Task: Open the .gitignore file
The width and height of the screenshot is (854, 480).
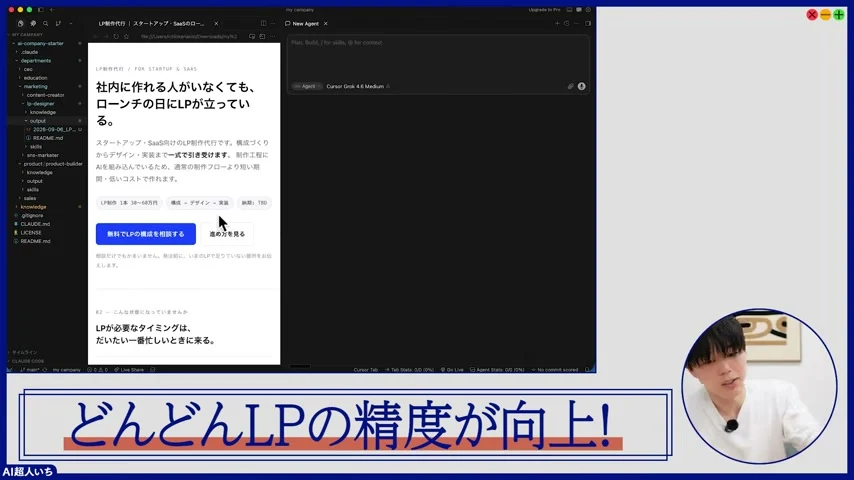Action: (x=32, y=215)
